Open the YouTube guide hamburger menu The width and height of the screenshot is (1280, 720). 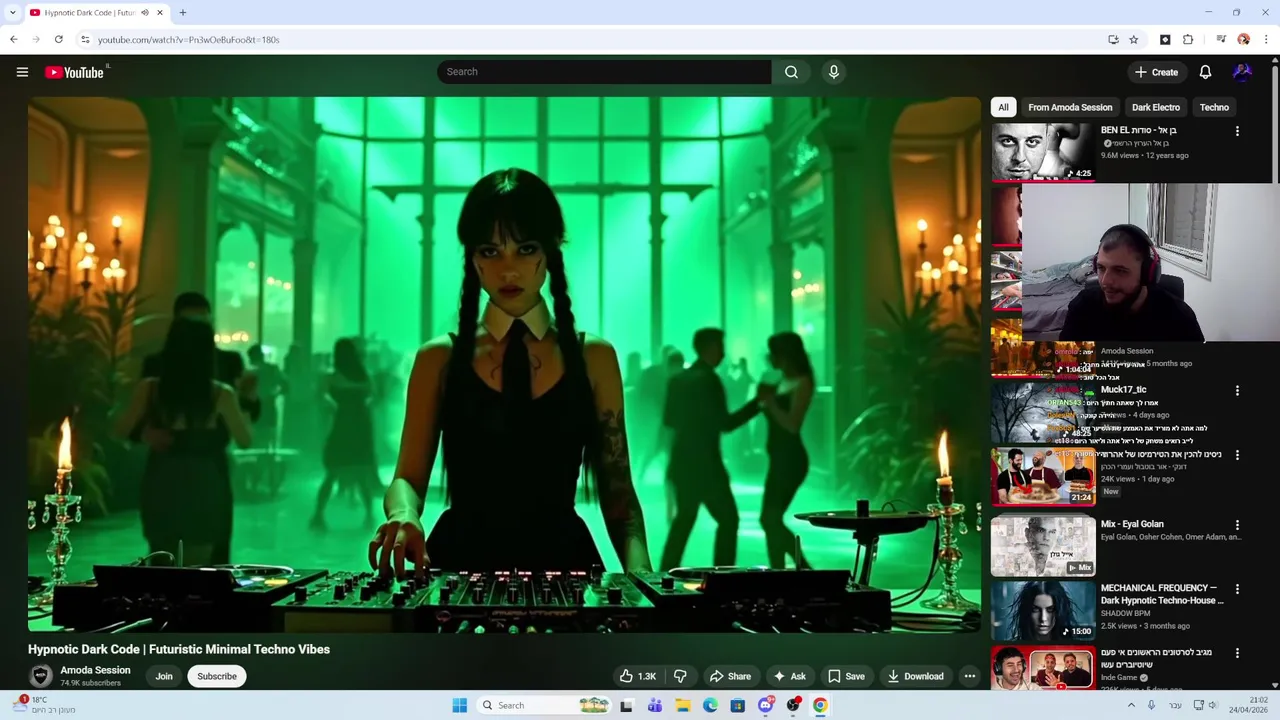click(22, 72)
